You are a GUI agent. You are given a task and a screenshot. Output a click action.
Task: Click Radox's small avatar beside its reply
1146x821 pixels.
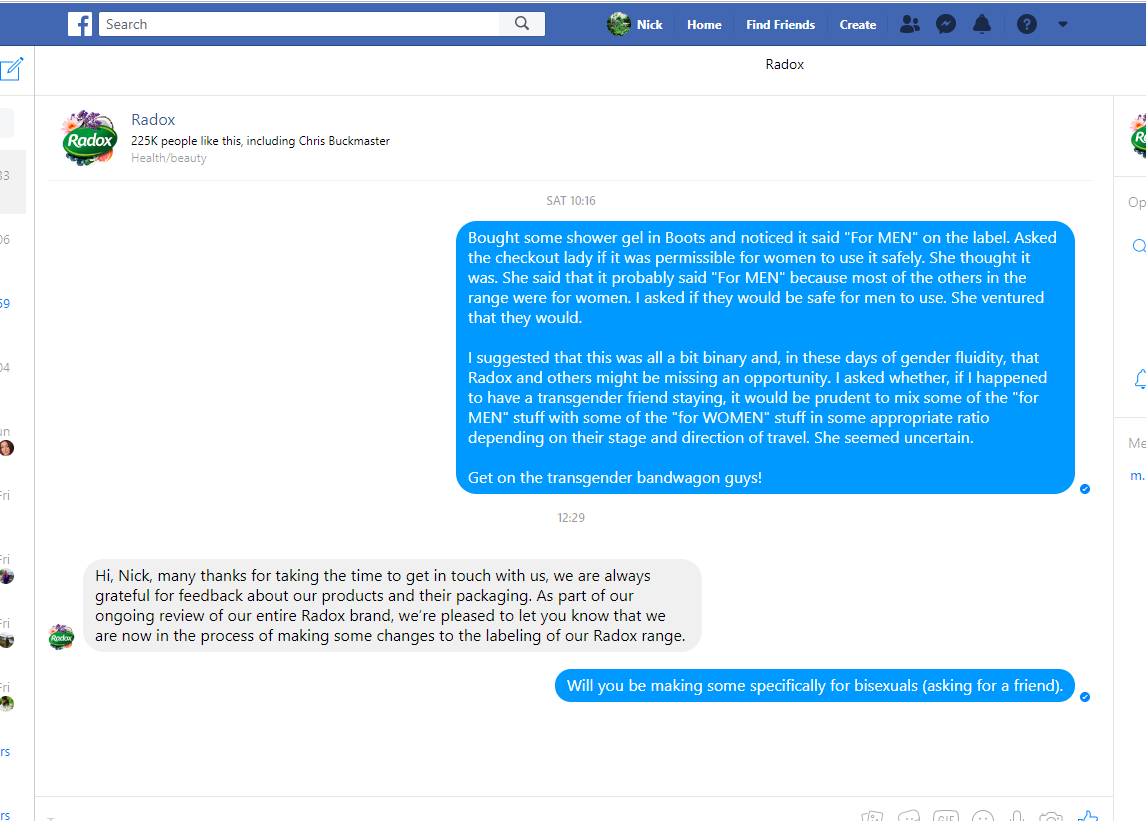[61, 637]
